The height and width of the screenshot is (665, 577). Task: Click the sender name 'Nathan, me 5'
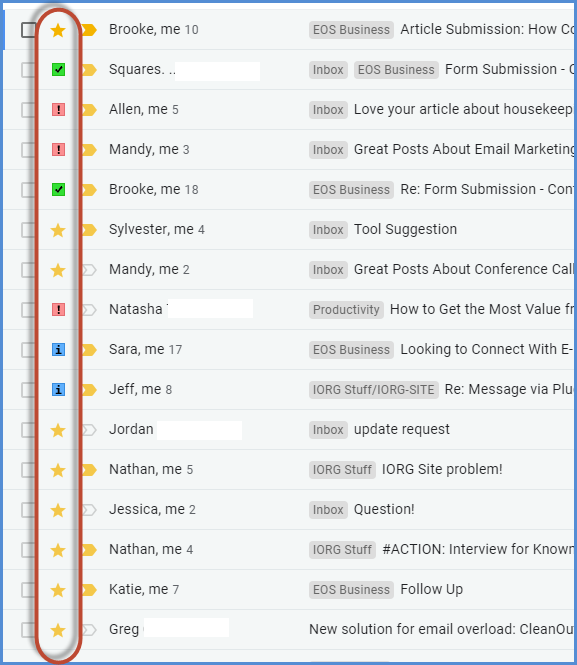(x=151, y=469)
